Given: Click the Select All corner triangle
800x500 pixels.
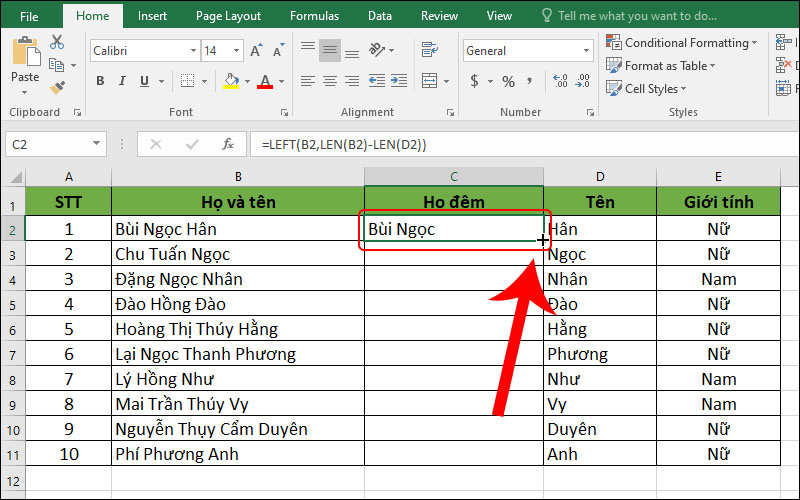Looking at the screenshot, I should point(16,177).
